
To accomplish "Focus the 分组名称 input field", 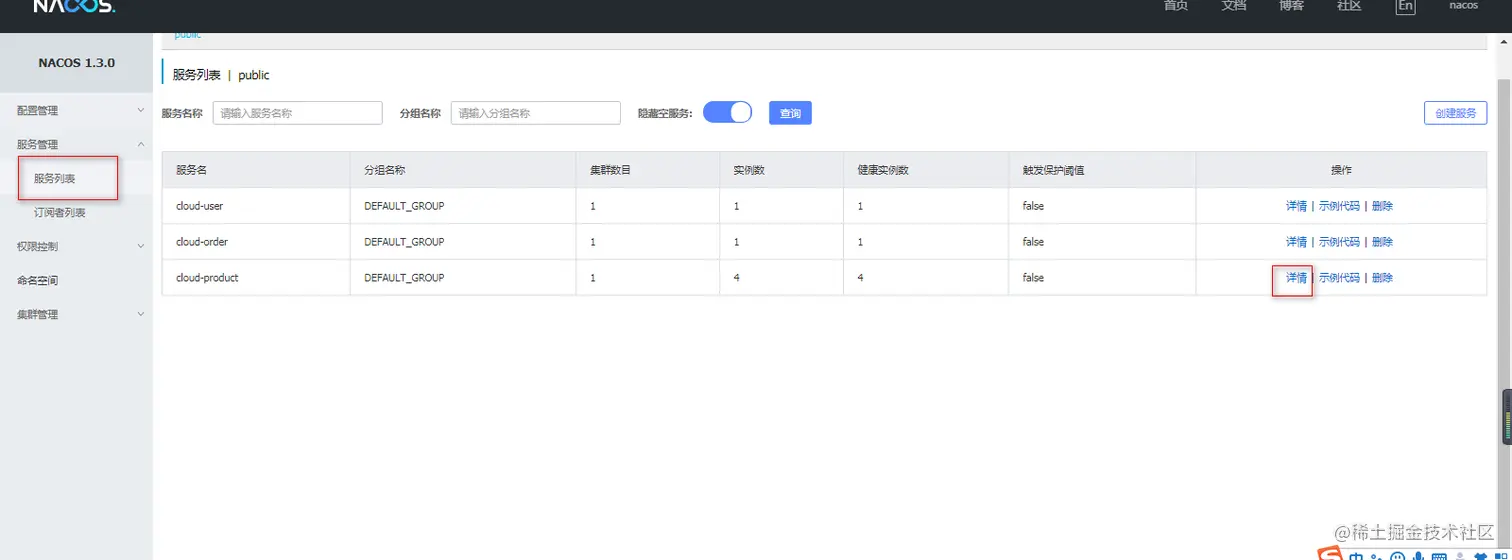I will (536, 113).
